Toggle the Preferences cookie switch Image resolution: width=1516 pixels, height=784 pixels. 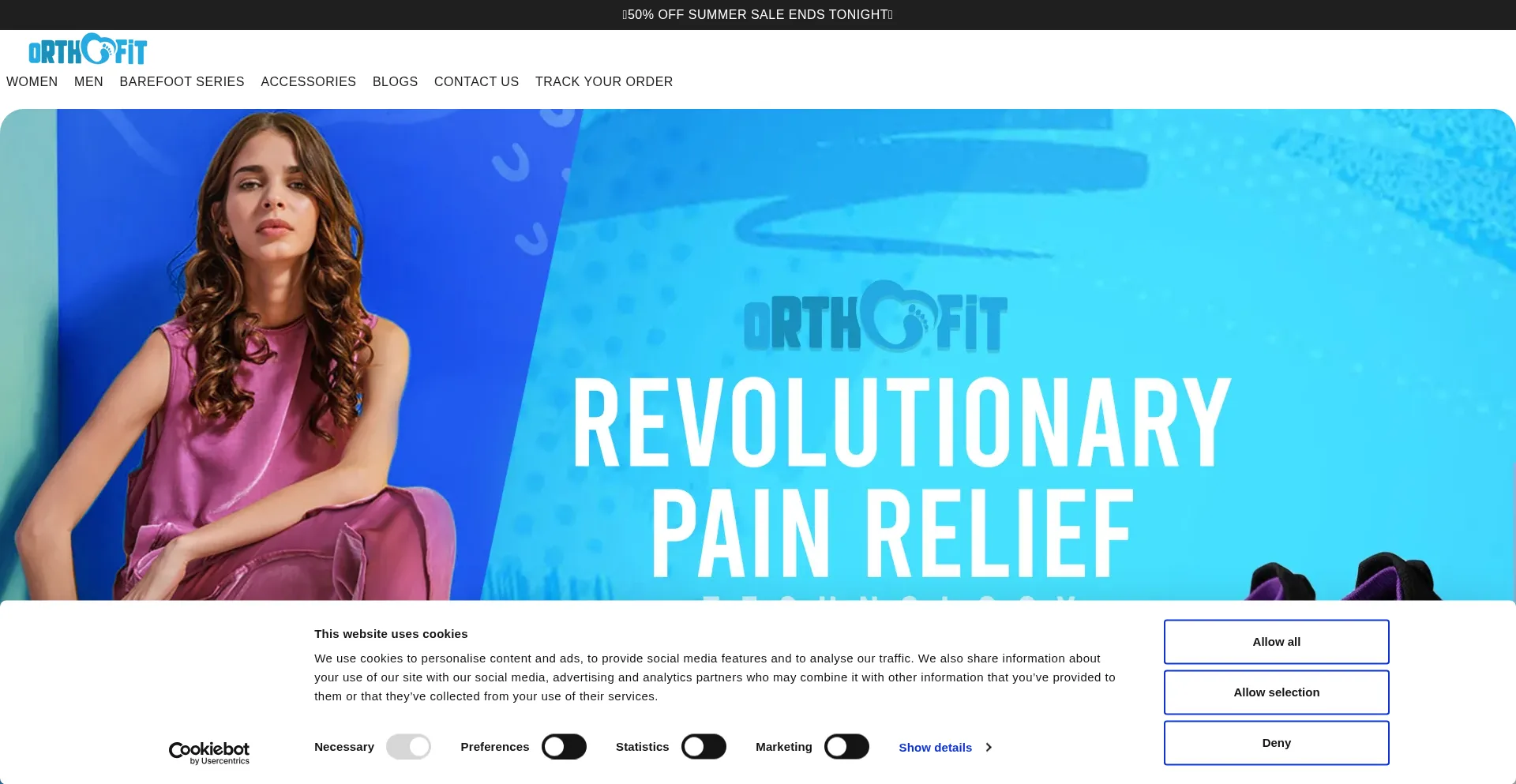click(x=564, y=747)
